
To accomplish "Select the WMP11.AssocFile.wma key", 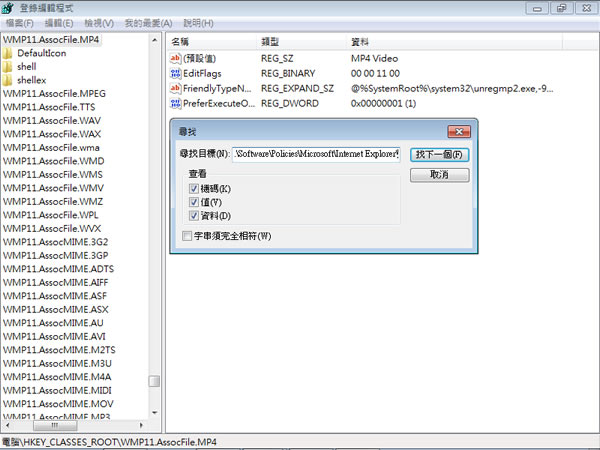I will 51,147.
